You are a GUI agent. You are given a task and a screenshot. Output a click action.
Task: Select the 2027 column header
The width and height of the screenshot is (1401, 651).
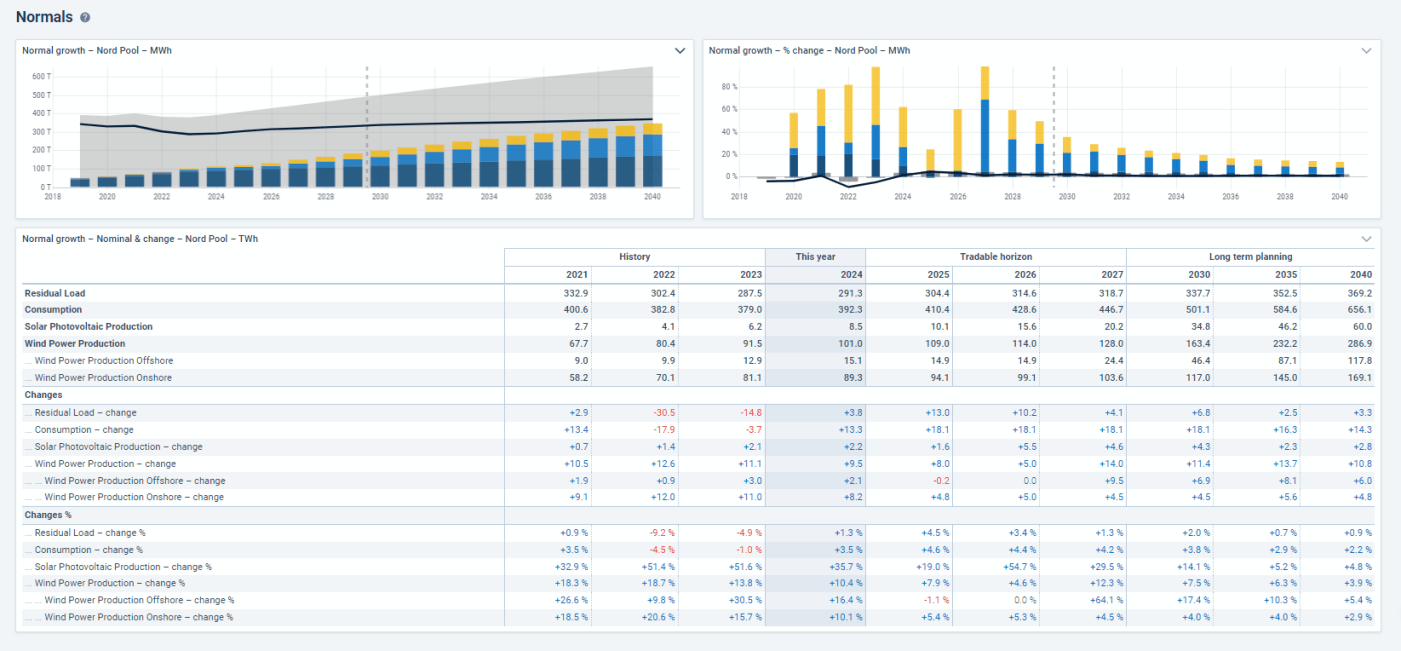pos(1112,274)
